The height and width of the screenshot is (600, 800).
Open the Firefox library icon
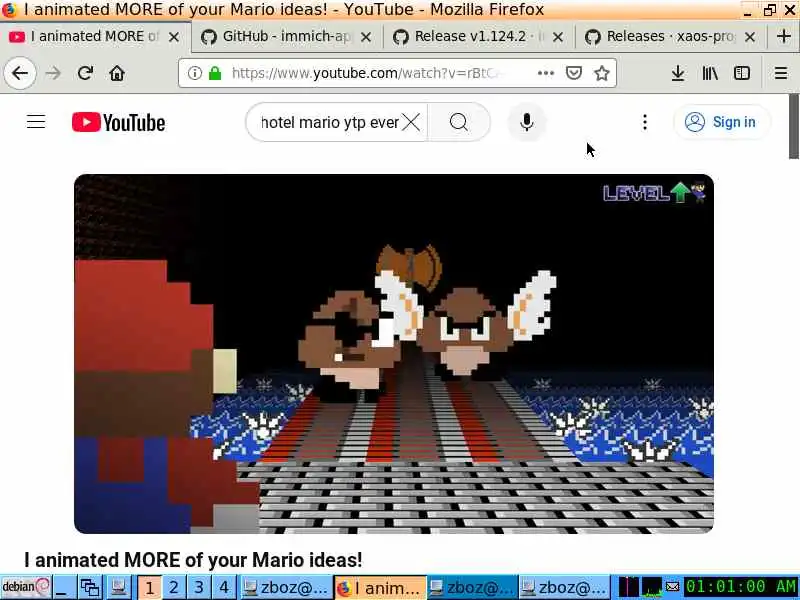tap(710, 73)
